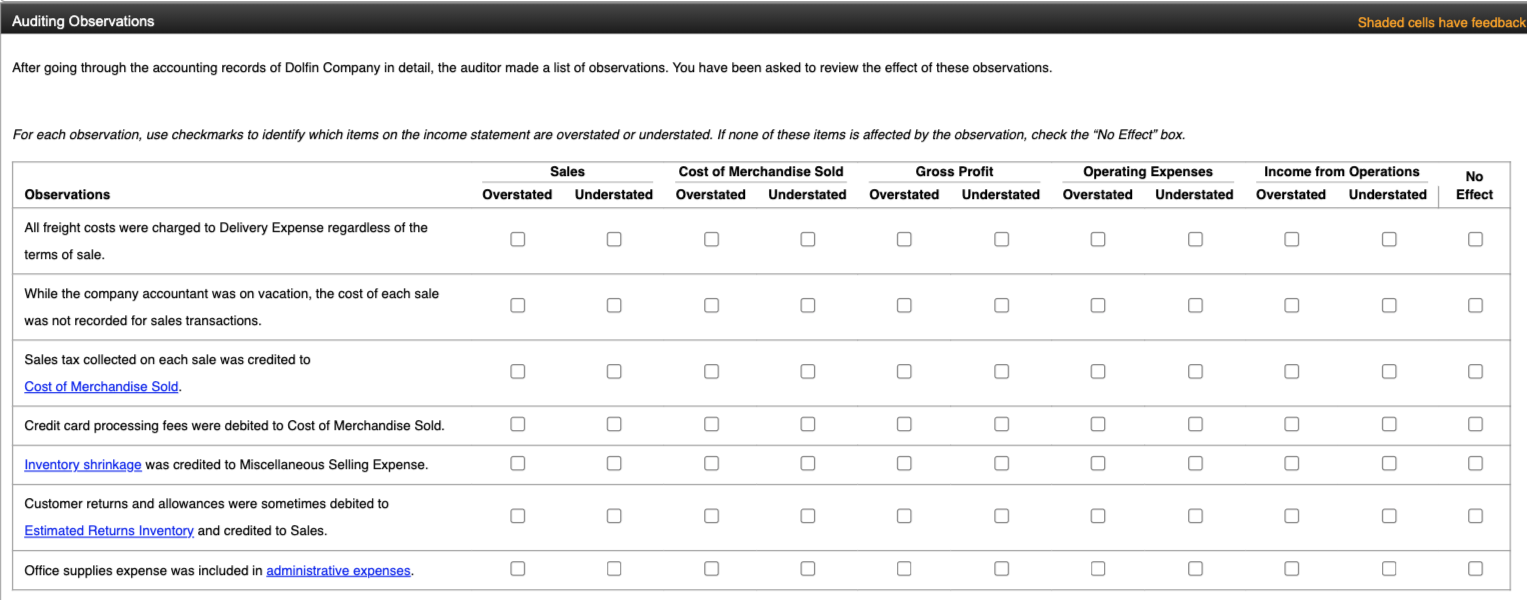Check Income from Operations Overstated for accountant vacation row
Image resolution: width=1527 pixels, height=600 pixels.
(x=1291, y=305)
